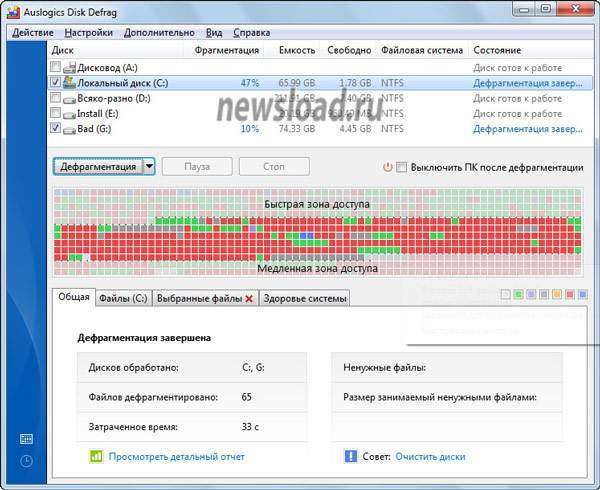This screenshot has height=490, width=600.
Task: Select the Локальный диск (C:) row name
Action: tap(122, 83)
